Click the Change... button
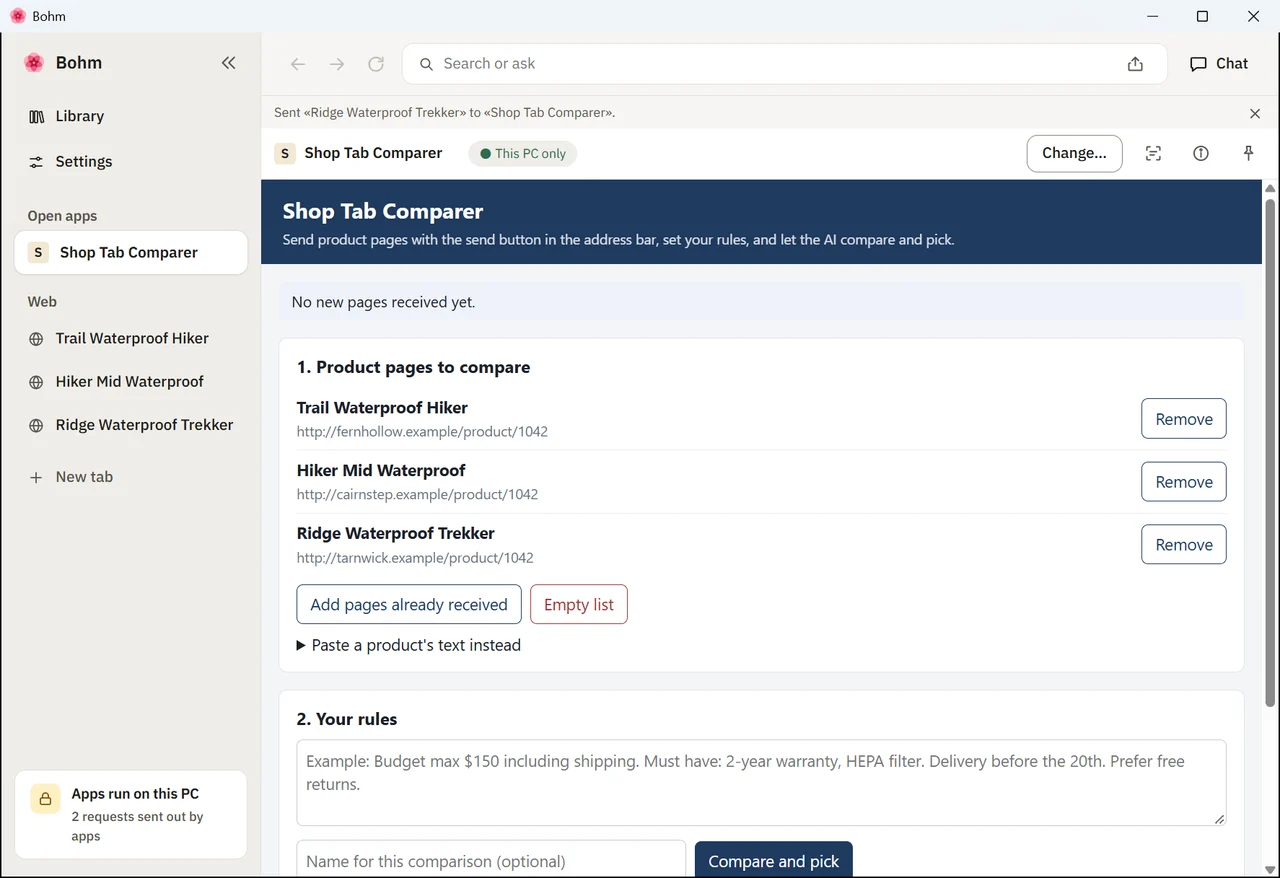Viewport: 1280px width, 878px height. [1074, 153]
